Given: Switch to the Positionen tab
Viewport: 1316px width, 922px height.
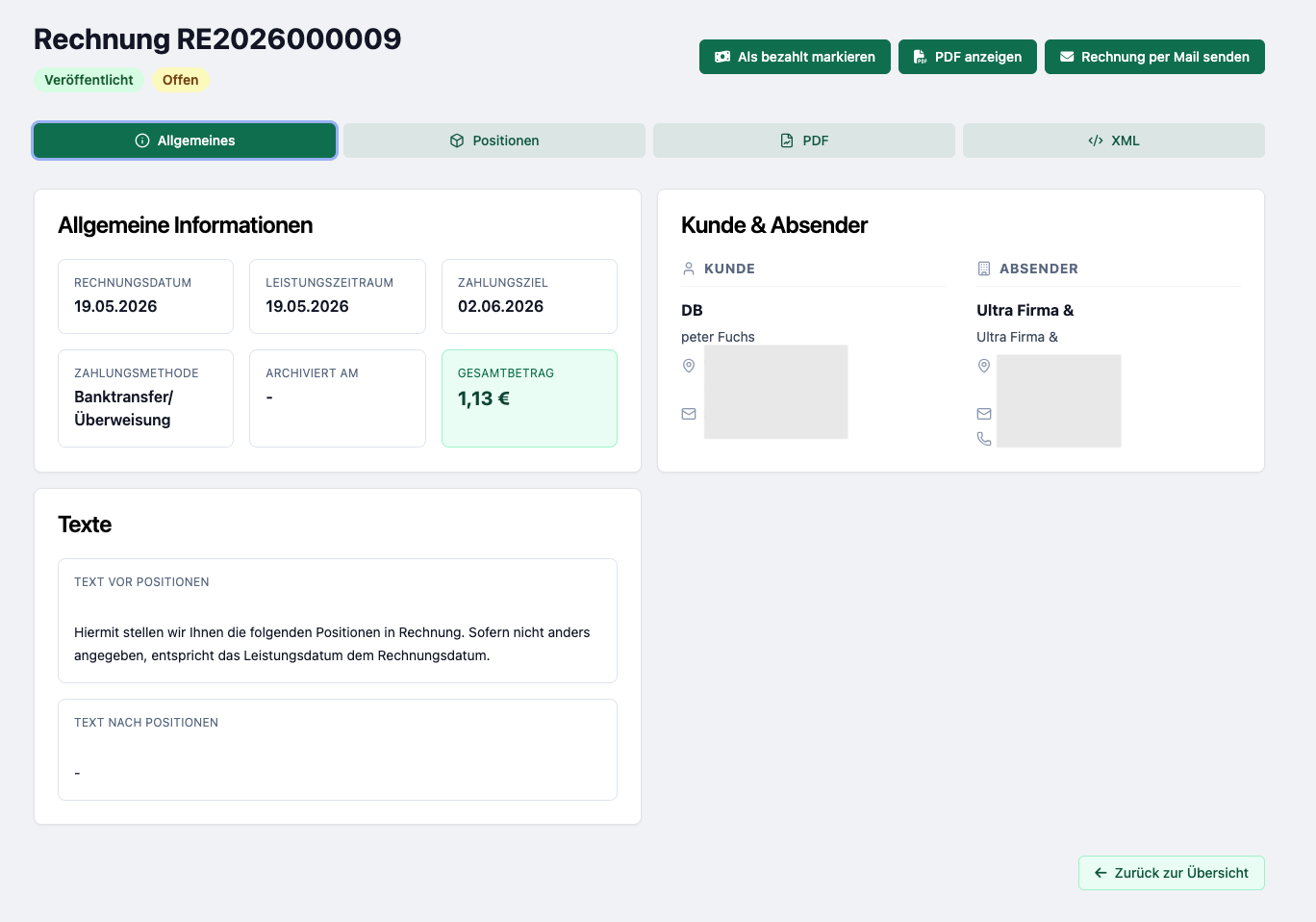Looking at the screenshot, I should (494, 141).
